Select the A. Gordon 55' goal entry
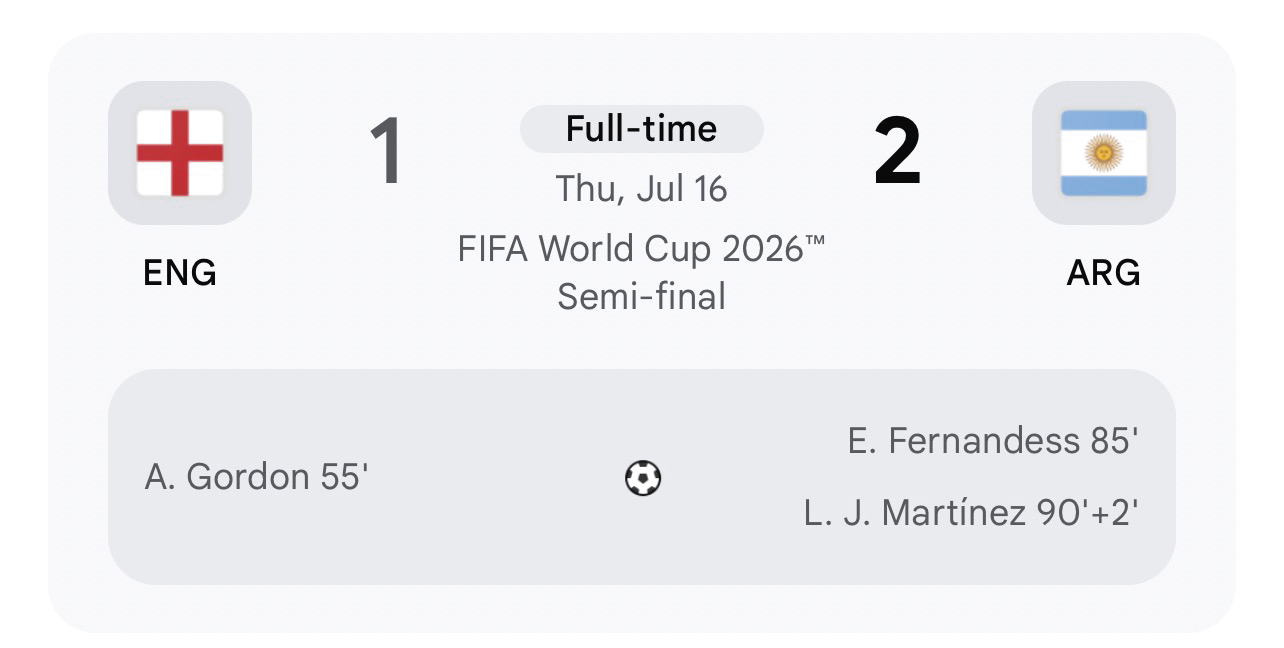Screen dimensions: 1284x648 click(257, 477)
